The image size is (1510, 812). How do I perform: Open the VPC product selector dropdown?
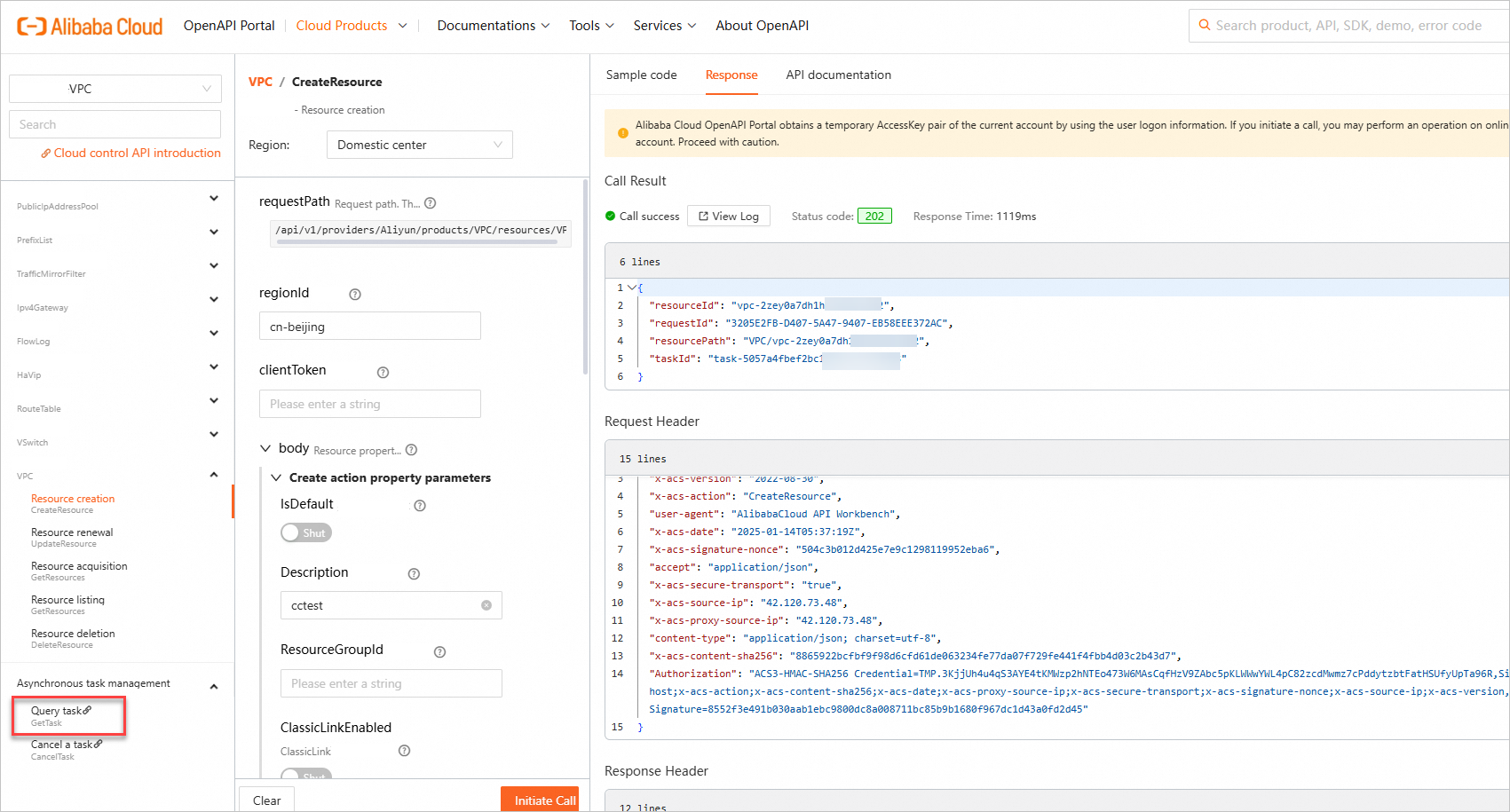(115, 89)
